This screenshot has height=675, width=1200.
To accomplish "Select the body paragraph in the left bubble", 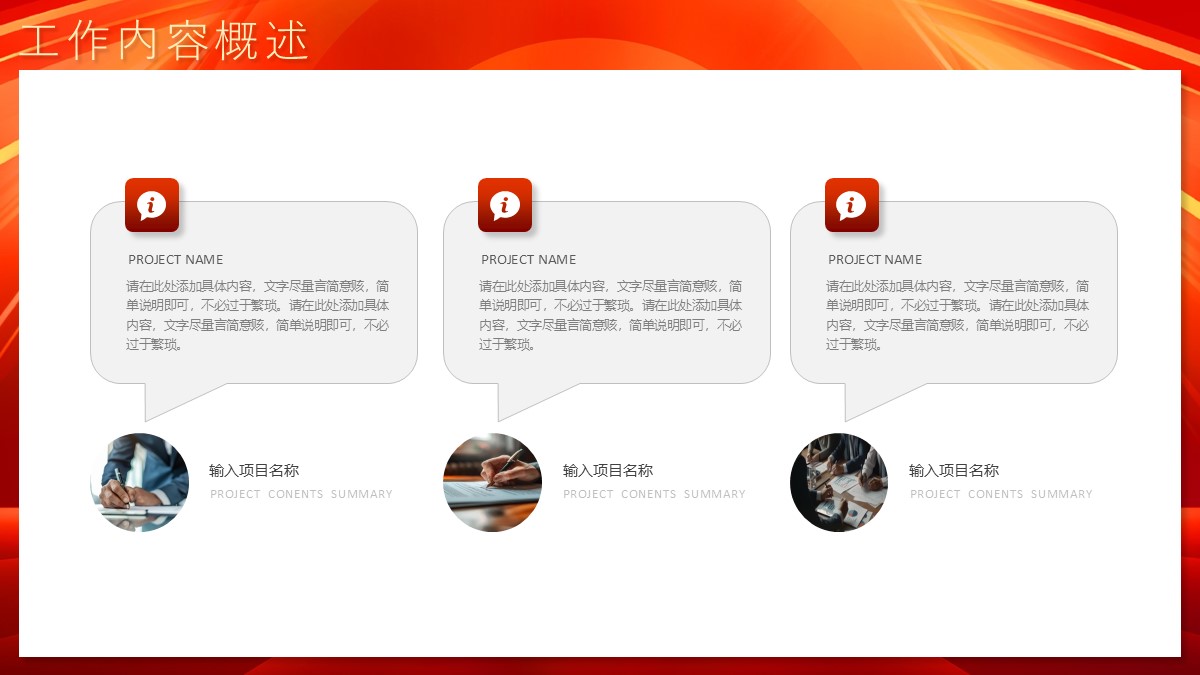I will pyautogui.click(x=258, y=315).
